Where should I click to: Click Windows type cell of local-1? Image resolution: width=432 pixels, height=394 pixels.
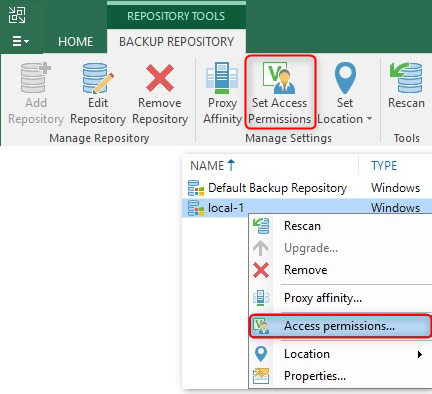395,208
